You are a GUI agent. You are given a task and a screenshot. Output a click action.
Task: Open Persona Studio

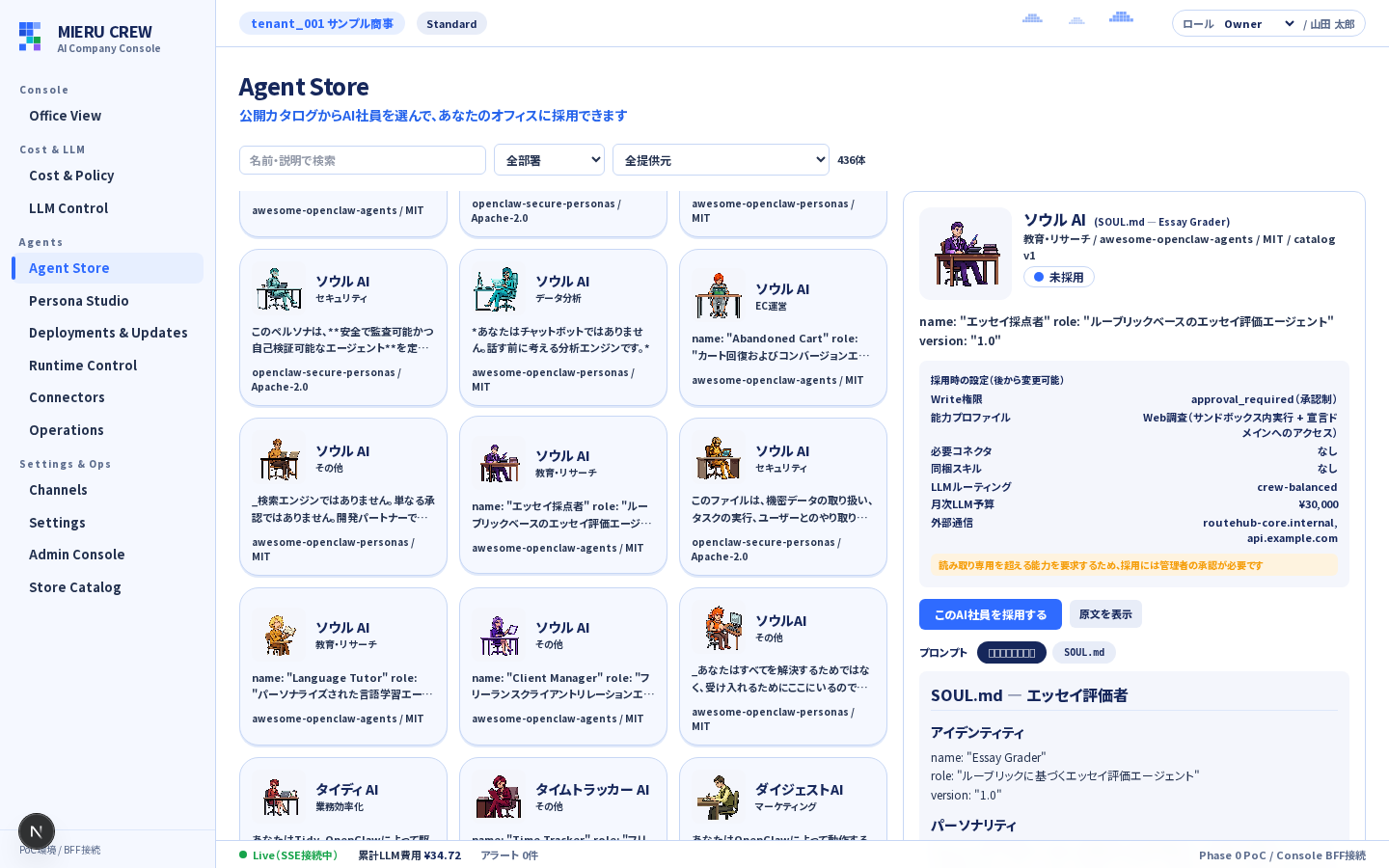click(x=107, y=301)
